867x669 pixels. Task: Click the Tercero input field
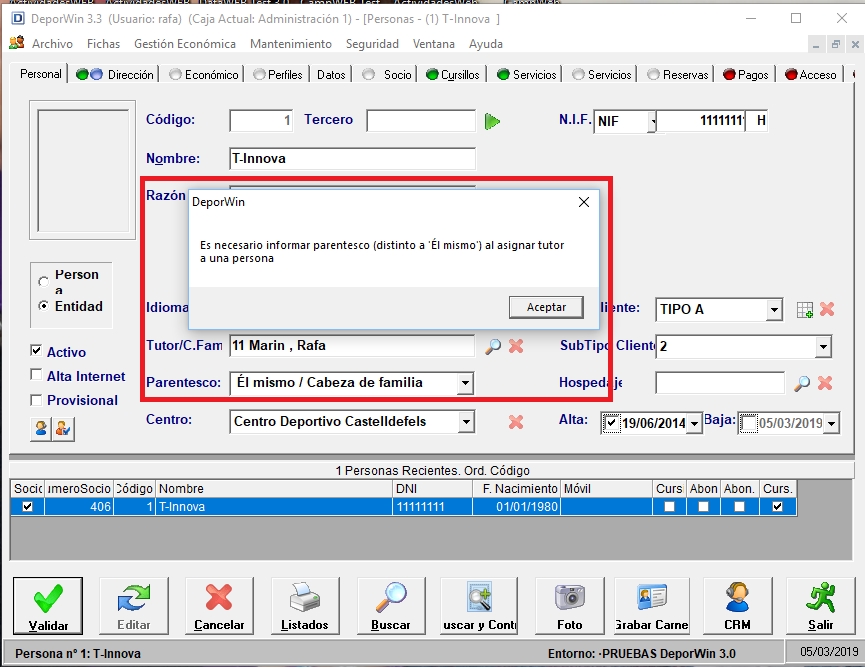[x=421, y=121]
